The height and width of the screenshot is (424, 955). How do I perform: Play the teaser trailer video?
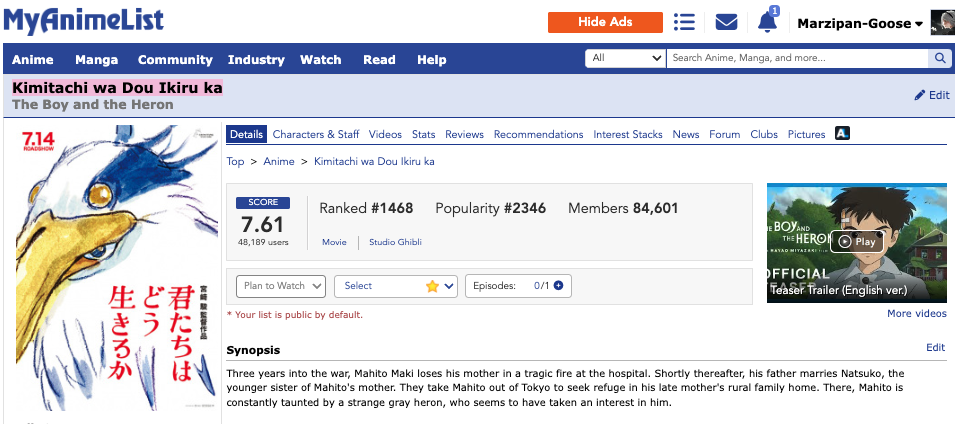(x=857, y=241)
